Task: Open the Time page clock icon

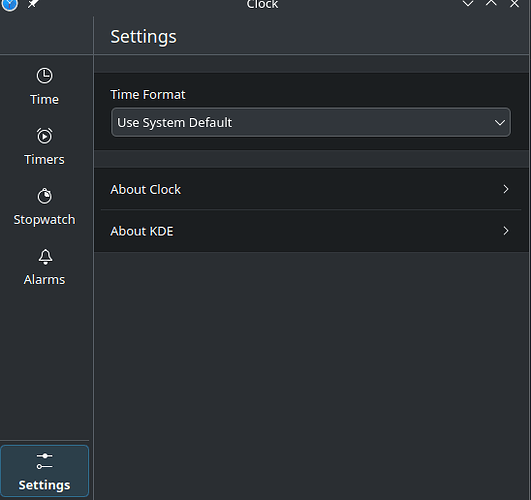Action: 44,76
